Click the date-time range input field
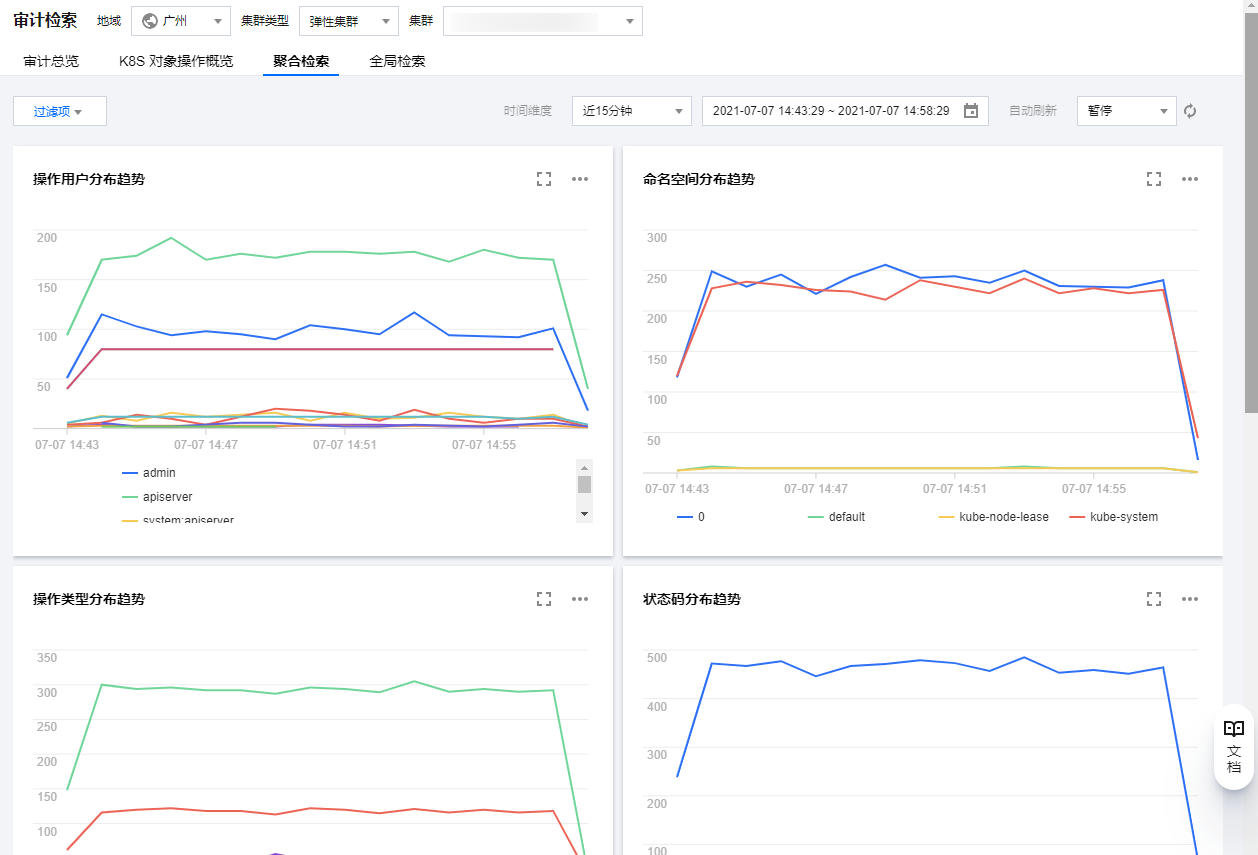 tap(845, 111)
